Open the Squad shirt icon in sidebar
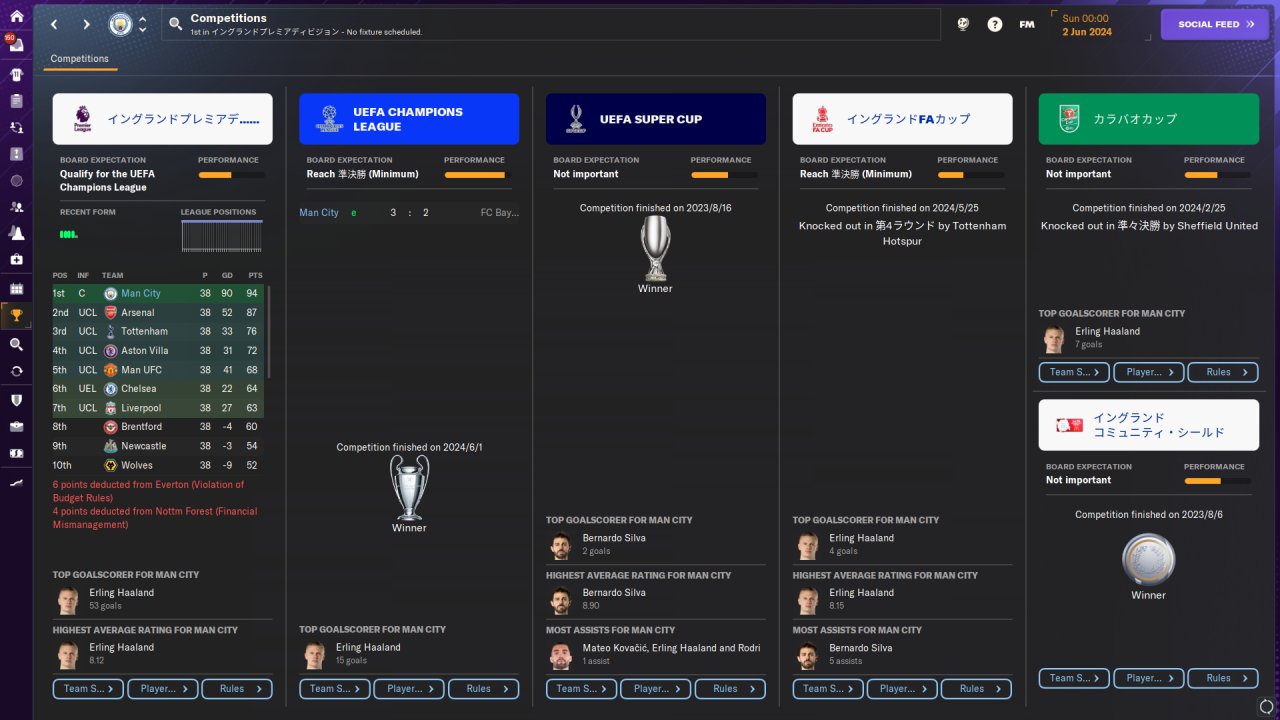Image resolution: width=1280 pixels, height=720 pixels. [x=16, y=74]
